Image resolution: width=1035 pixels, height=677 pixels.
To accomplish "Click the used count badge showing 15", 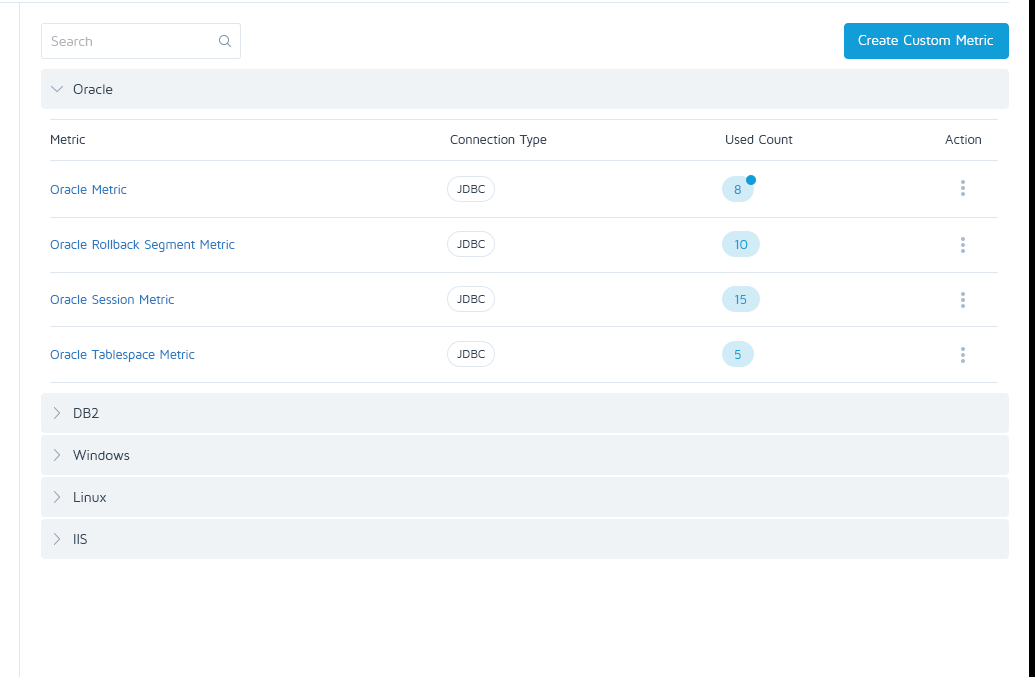I will pyautogui.click(x=740, y=299).
